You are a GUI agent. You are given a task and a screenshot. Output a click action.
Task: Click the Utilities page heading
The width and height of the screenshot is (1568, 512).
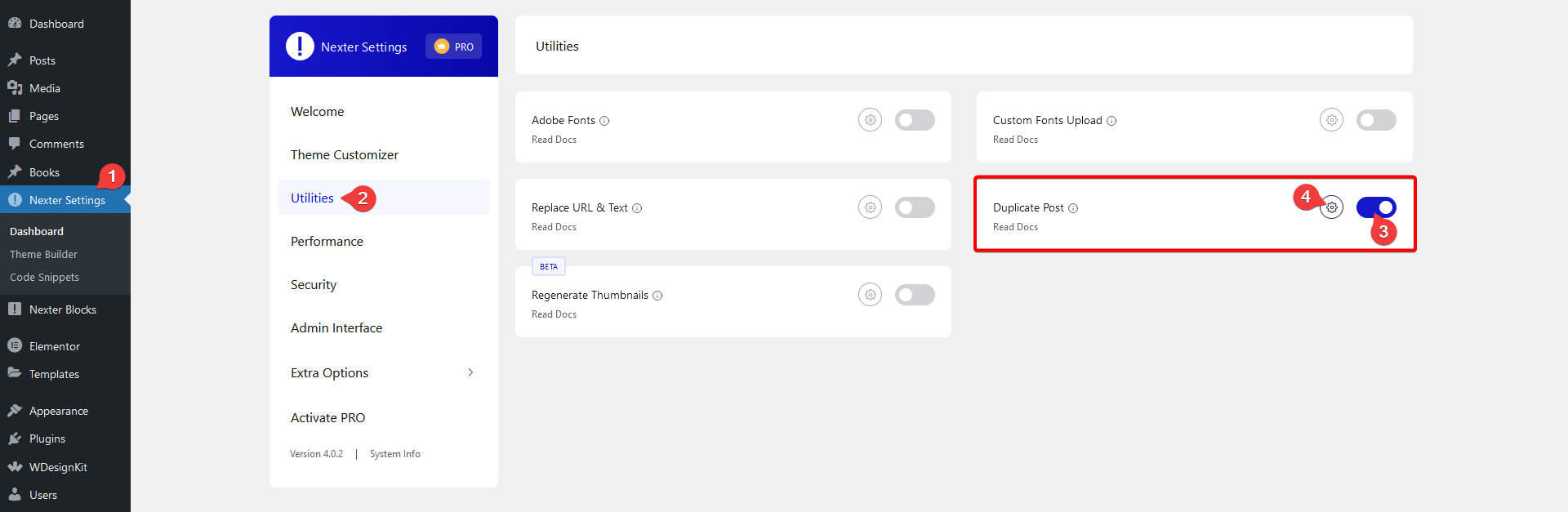[557, 47]
